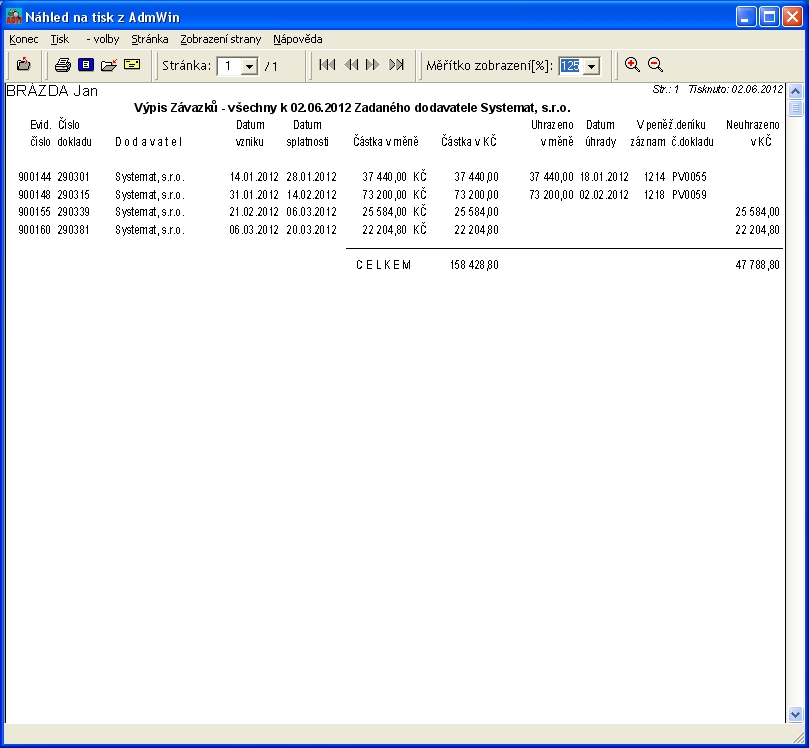Screen dimensions: 809x748
Task: Click document number 290381
Action: pos(73,230)
